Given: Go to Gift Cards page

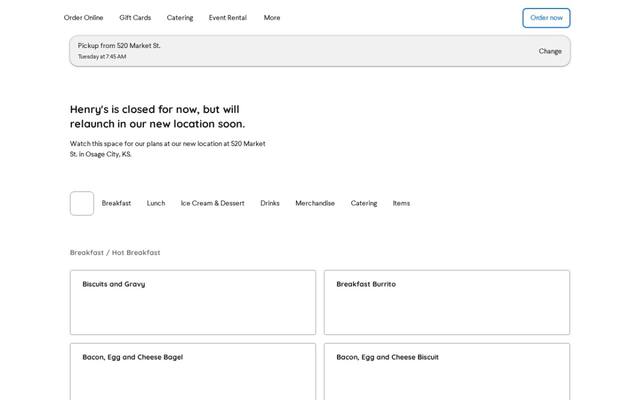Looking at the screenshot, I should click(x=135, y=18).
